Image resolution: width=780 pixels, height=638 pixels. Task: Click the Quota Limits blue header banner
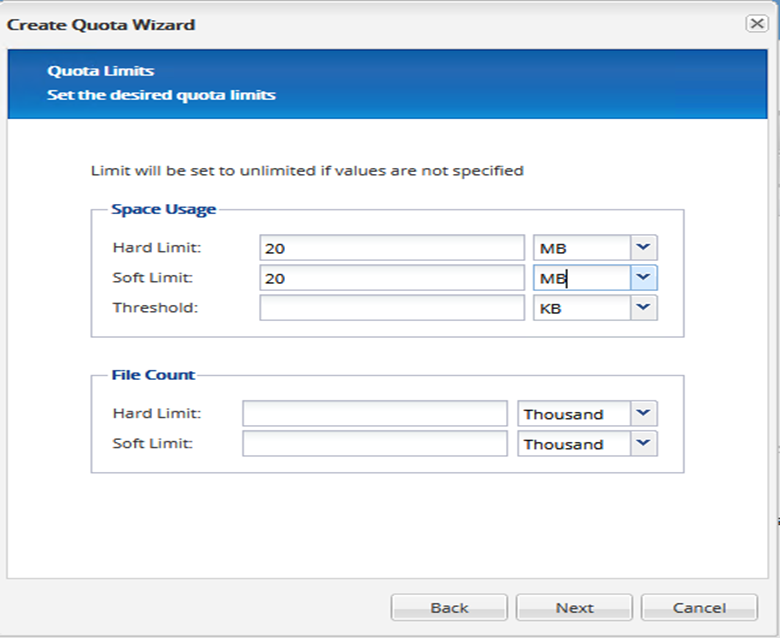click(x=390, y=83)
